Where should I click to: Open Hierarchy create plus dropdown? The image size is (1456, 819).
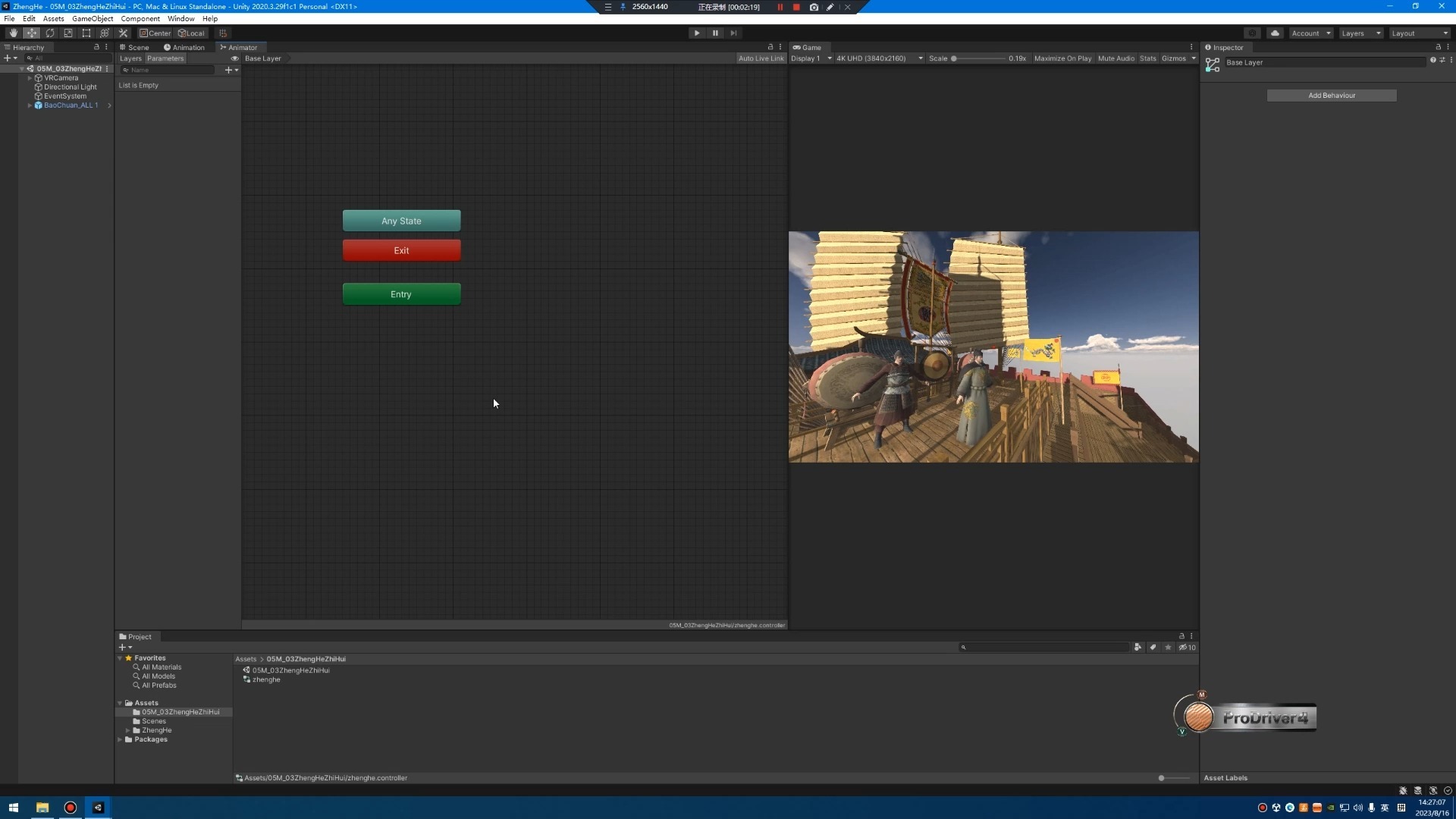coord(11,58)
